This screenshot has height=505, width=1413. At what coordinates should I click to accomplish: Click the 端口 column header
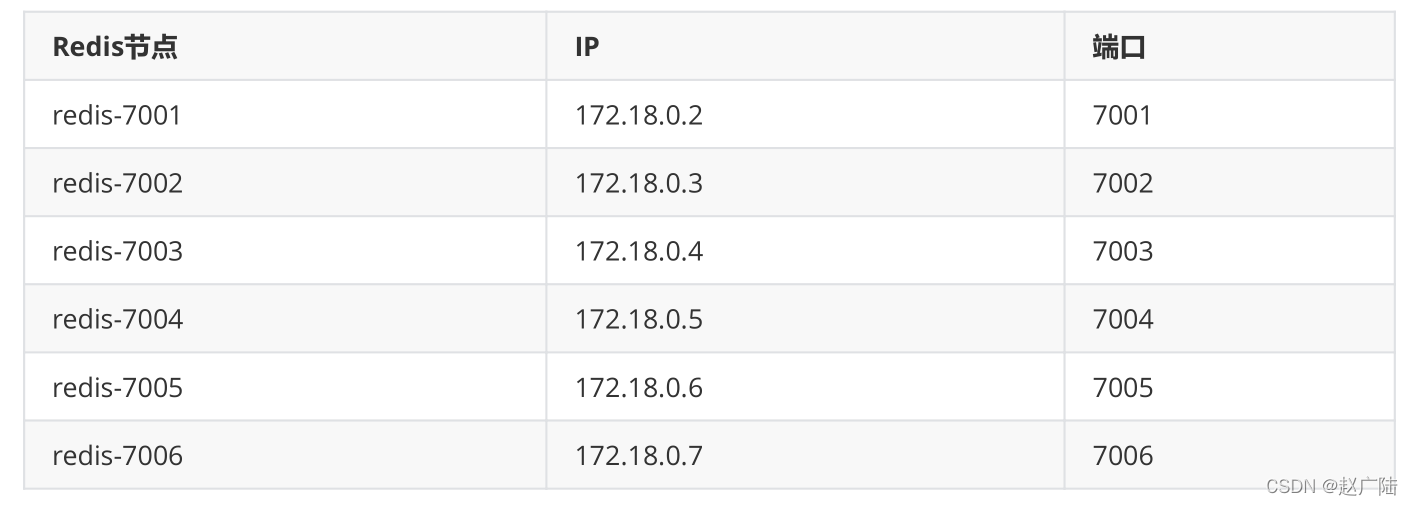pos(1118,47)
